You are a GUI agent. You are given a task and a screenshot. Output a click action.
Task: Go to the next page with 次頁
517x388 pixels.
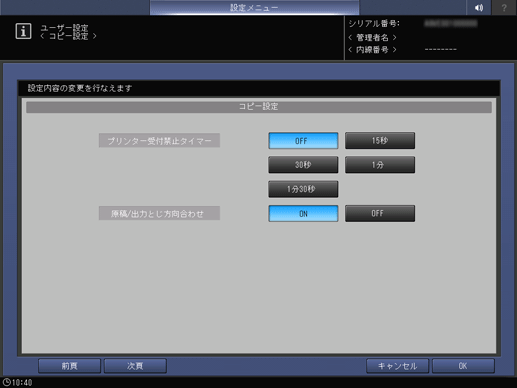point(135,366)
